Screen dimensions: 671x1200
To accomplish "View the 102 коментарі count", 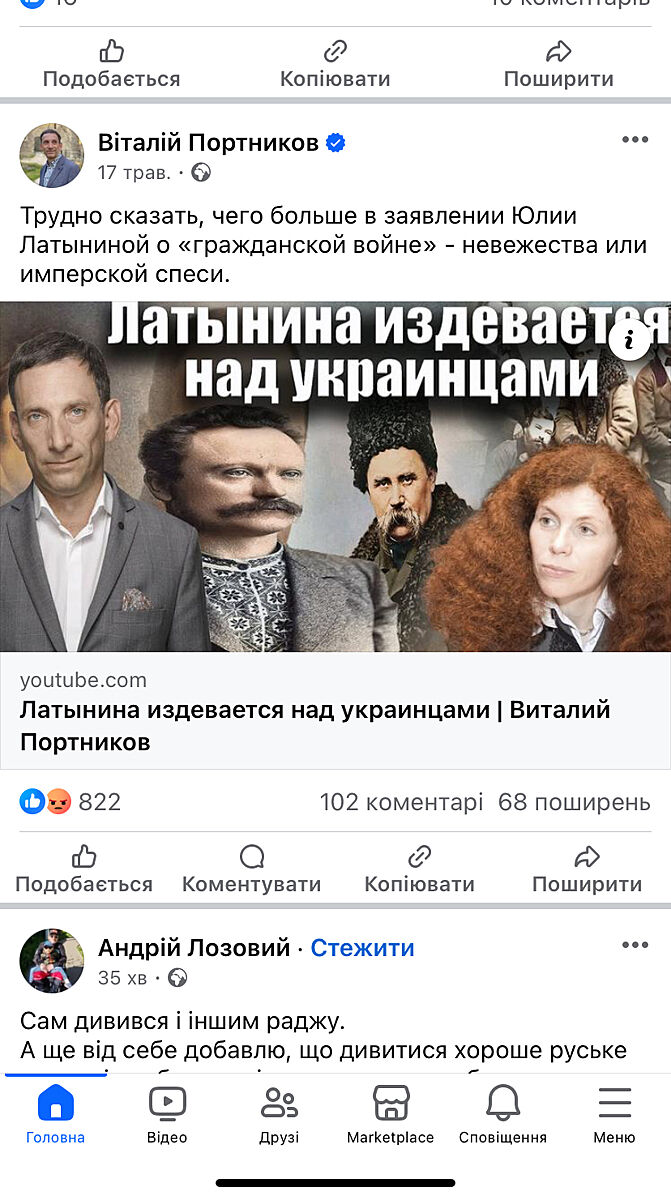I will coord(402,802).
